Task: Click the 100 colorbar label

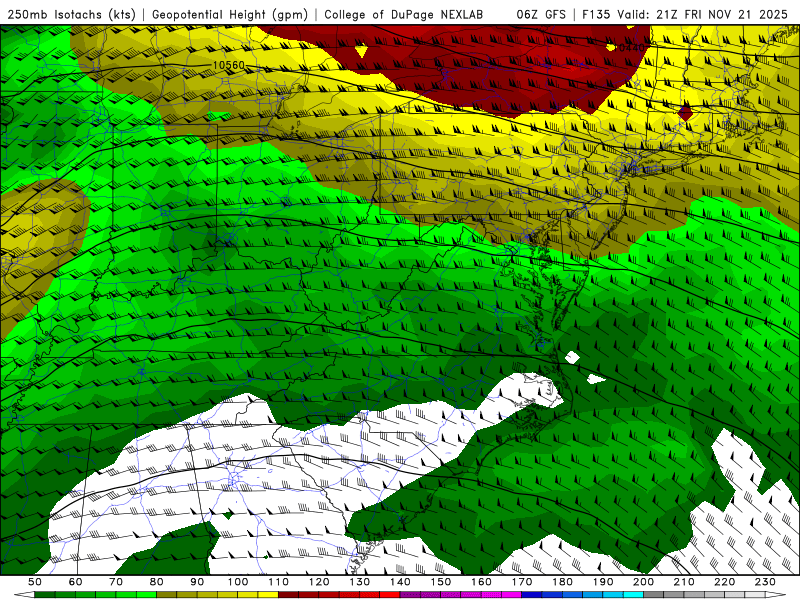Action: (238, 582)
